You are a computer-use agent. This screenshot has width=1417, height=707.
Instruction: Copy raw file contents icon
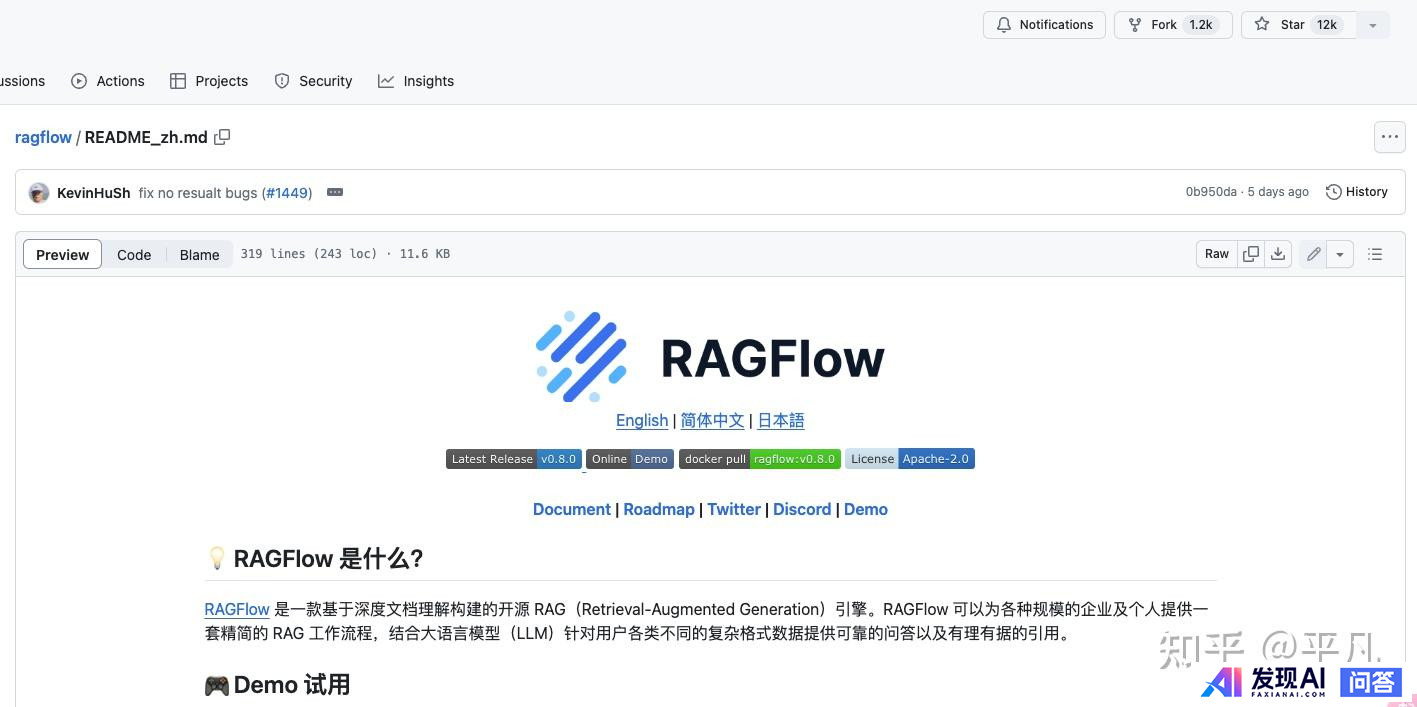click(1251, 254)
